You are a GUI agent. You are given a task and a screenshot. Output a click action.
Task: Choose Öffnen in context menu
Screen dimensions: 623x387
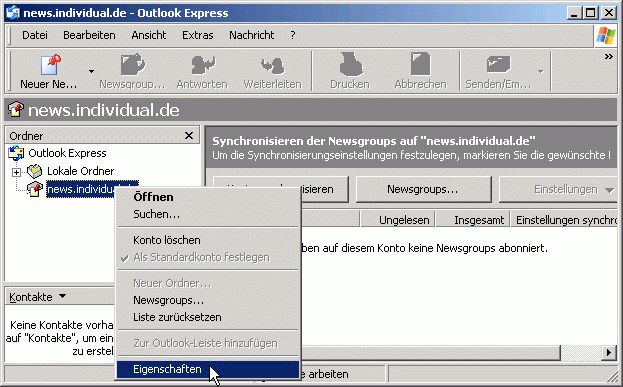(x=207, y=197)
